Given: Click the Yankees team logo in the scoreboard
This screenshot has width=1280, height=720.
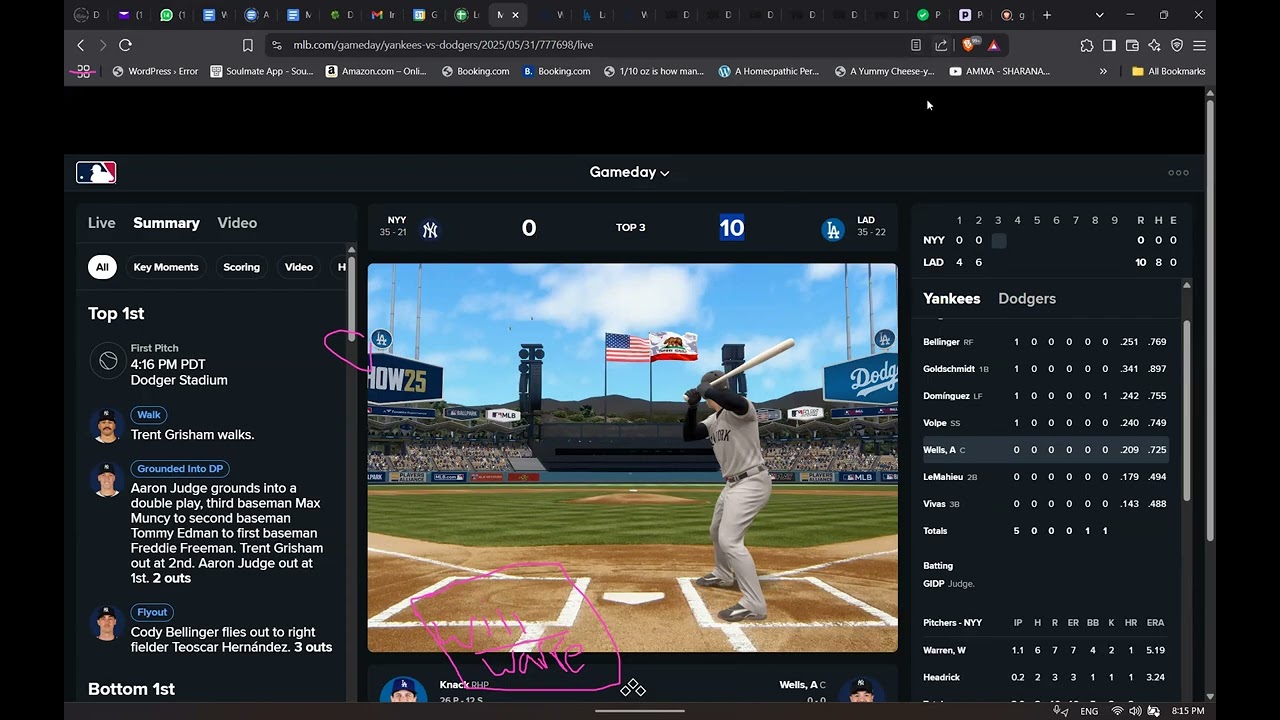Looking at the screenshot, I should coord(430,230).
